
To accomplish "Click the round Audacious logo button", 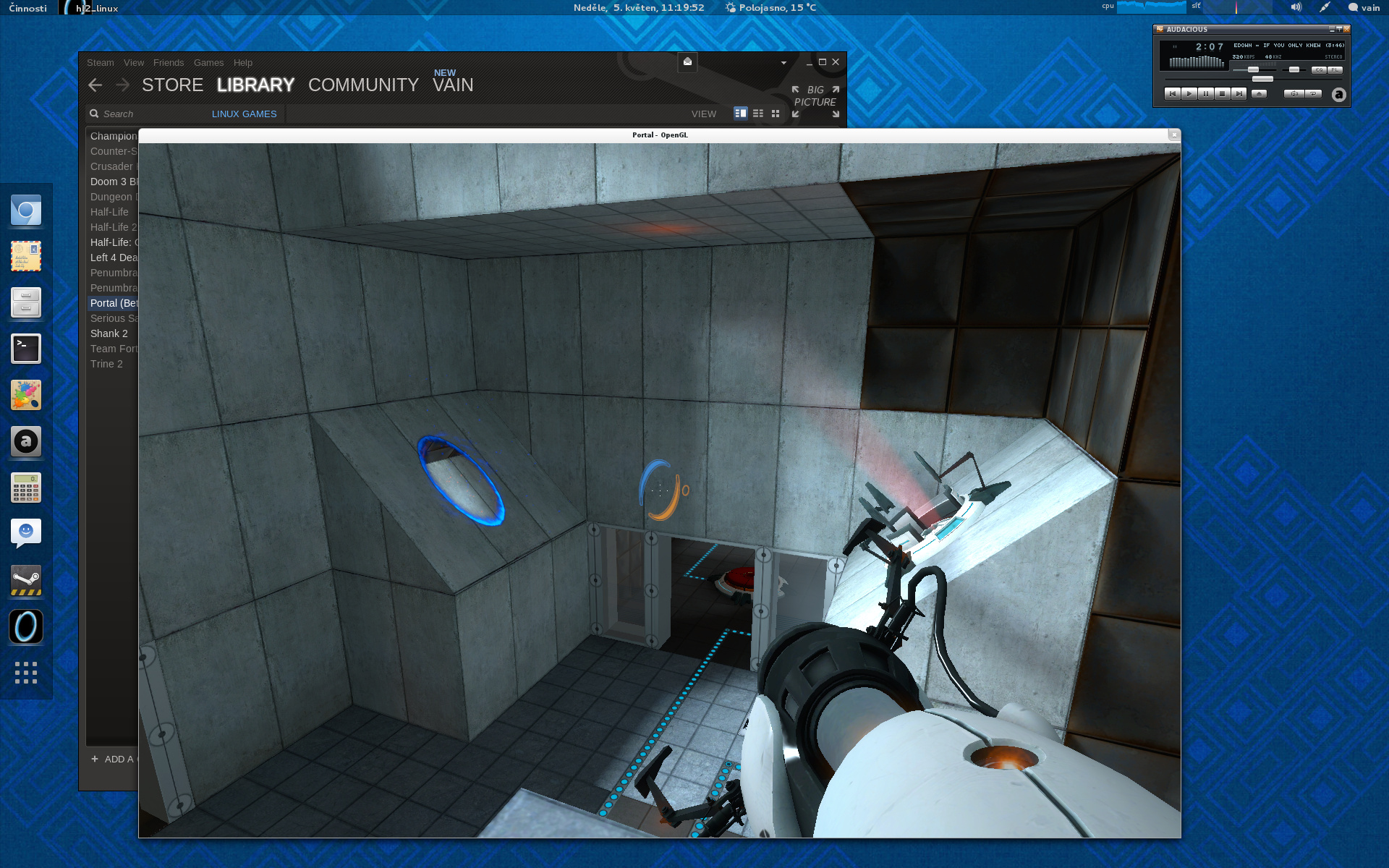I will coord(1339,95).
